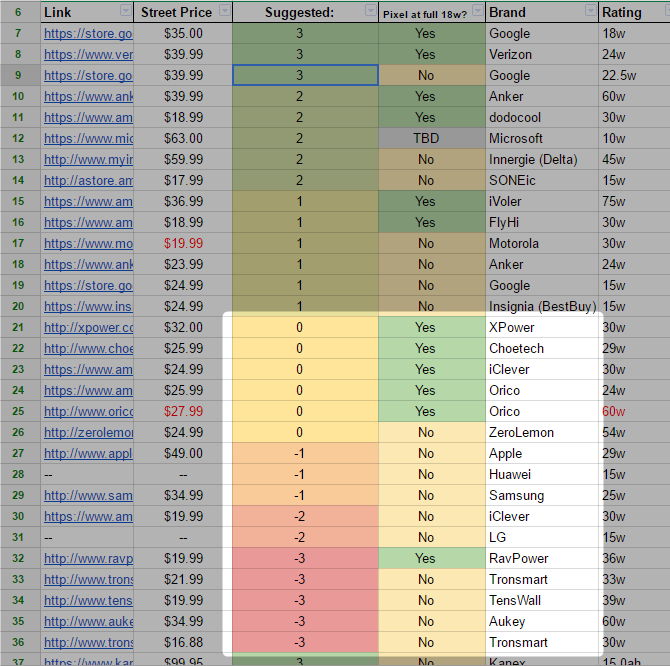Screen dimensions: 670x666
Task: Open the Street Price column filter dropdown
Action: (x=224, y=12)
